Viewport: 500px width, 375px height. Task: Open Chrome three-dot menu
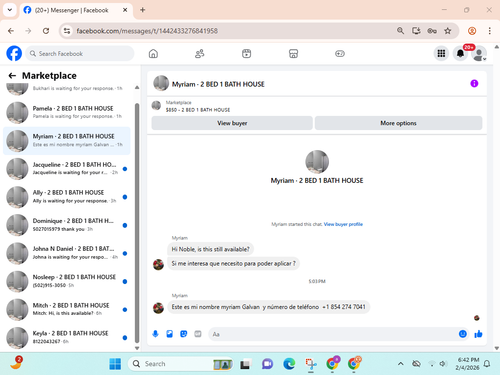click(489, 31)
